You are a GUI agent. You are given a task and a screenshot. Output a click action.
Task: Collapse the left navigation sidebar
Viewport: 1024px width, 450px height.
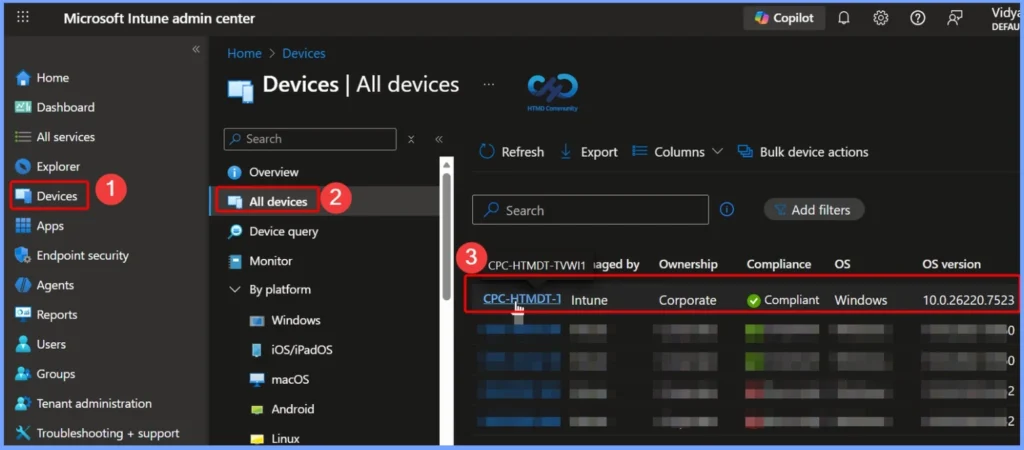196,50
